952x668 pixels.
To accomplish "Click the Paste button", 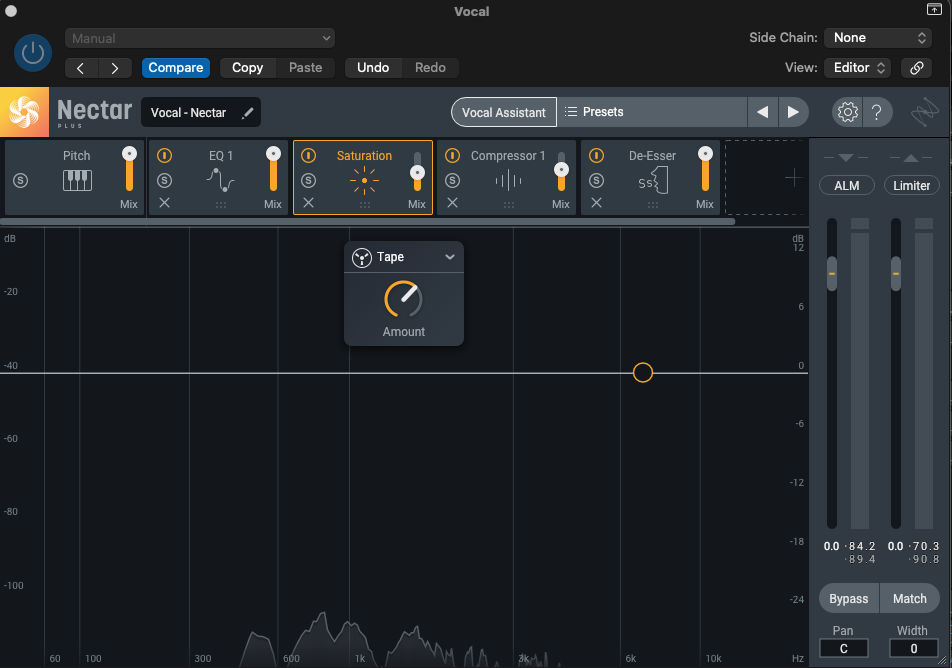I will coord(305,67).
